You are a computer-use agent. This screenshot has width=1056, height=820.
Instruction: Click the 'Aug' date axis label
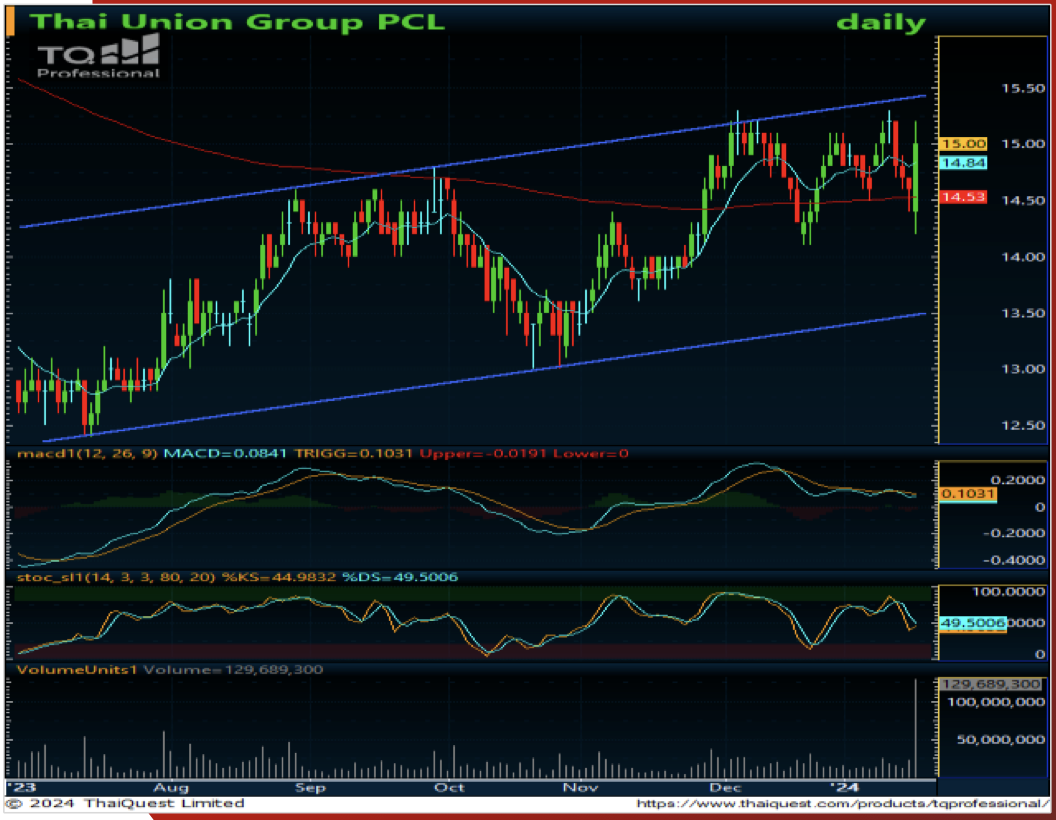pos(171,788)
